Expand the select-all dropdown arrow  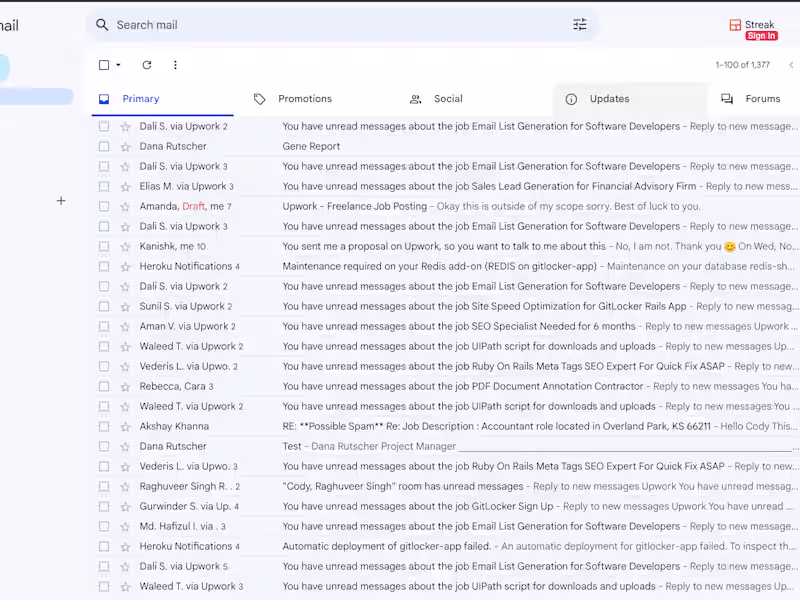[119, 65]
